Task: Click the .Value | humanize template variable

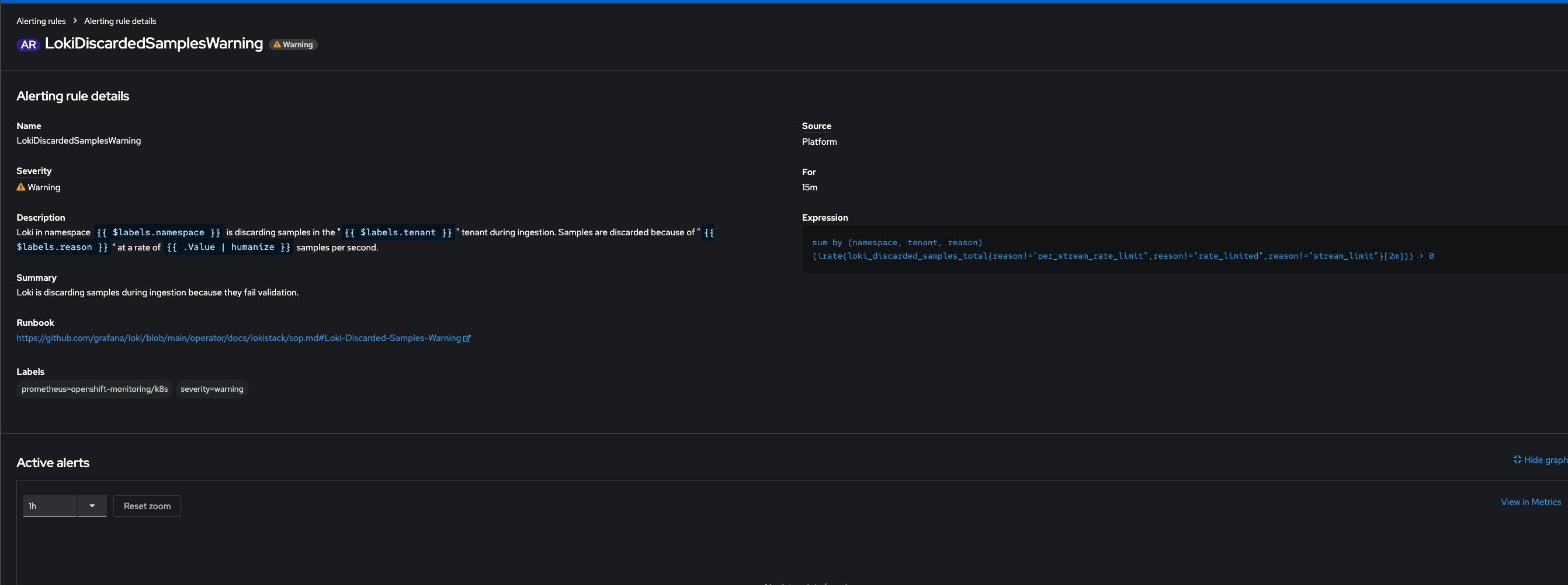Action: pos(228,248)
